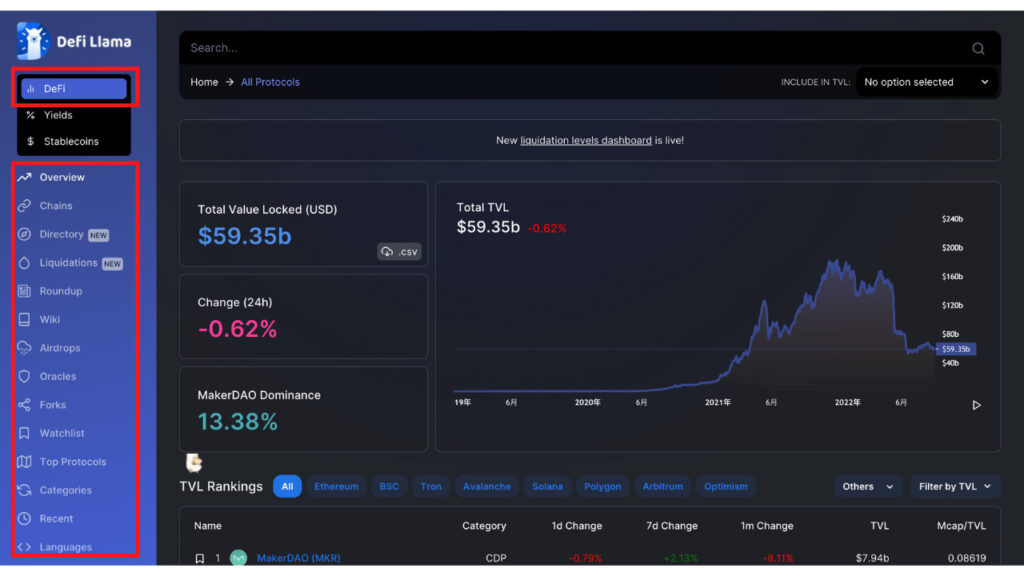
Task: Filter rankings by Polygon
Action: tap(602, 487)
